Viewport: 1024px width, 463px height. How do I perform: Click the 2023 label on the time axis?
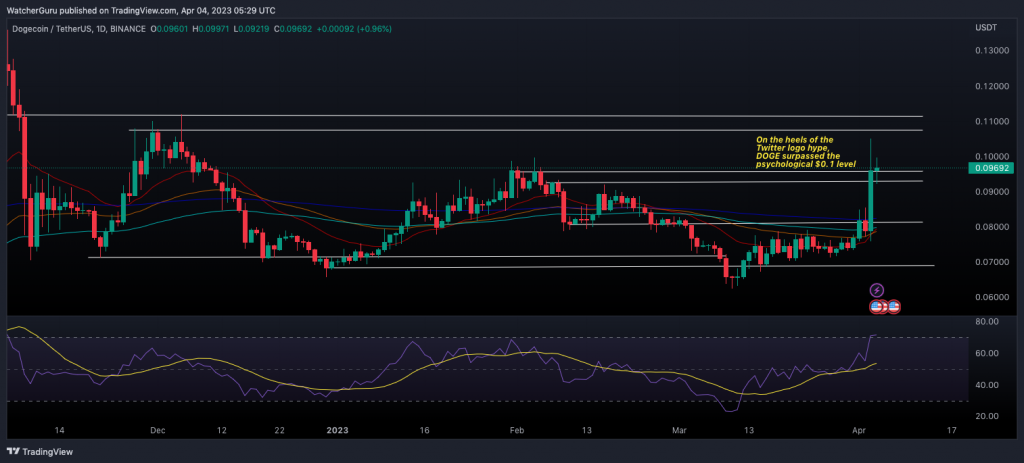tap(337, 430)
